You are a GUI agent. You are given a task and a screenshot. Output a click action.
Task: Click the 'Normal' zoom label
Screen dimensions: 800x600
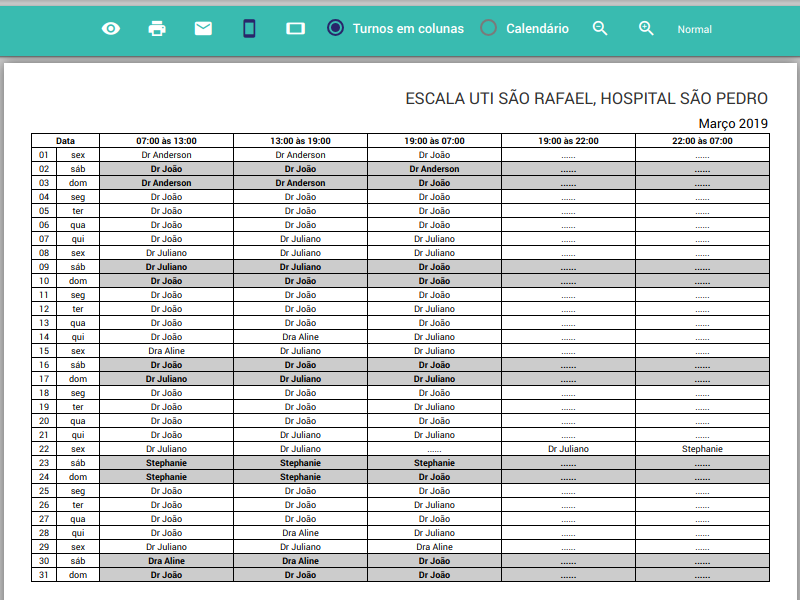[694, 30]
